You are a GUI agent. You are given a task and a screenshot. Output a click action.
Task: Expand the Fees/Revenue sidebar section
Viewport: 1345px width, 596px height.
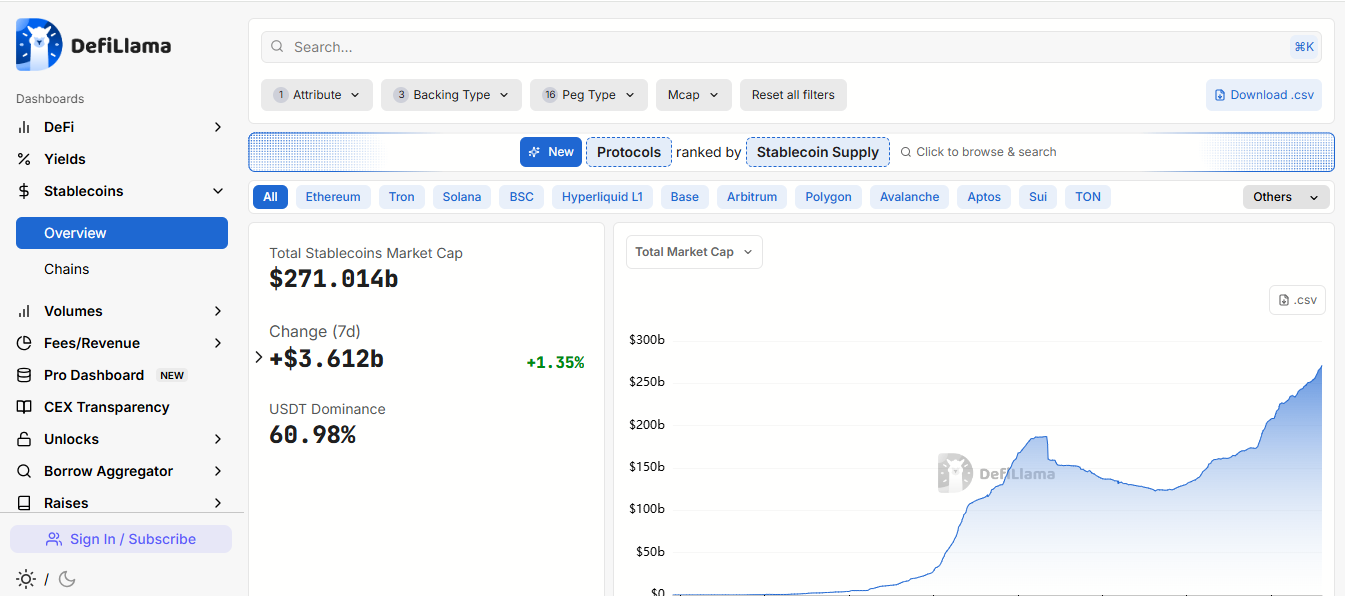[218, 343]
